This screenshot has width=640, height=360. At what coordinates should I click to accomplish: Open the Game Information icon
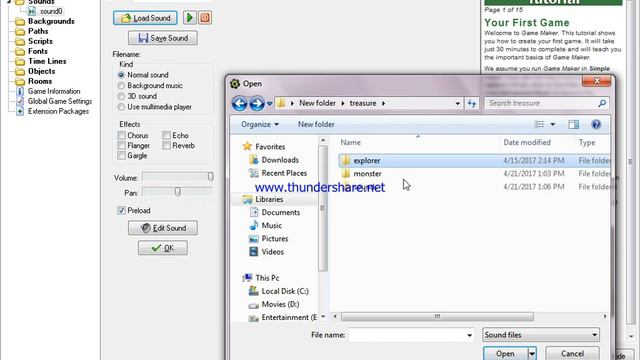(x=20, y=91)
